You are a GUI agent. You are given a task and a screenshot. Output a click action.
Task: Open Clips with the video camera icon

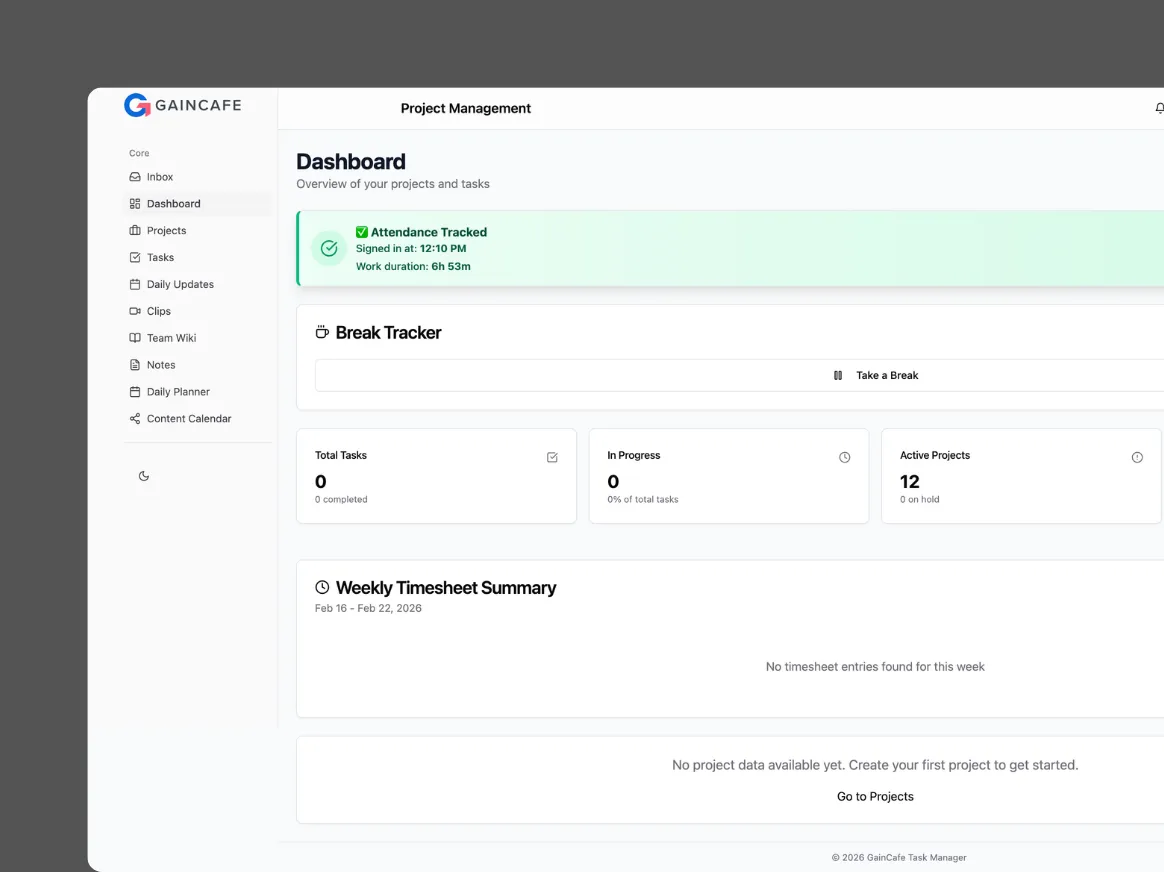tap(134, 311)
